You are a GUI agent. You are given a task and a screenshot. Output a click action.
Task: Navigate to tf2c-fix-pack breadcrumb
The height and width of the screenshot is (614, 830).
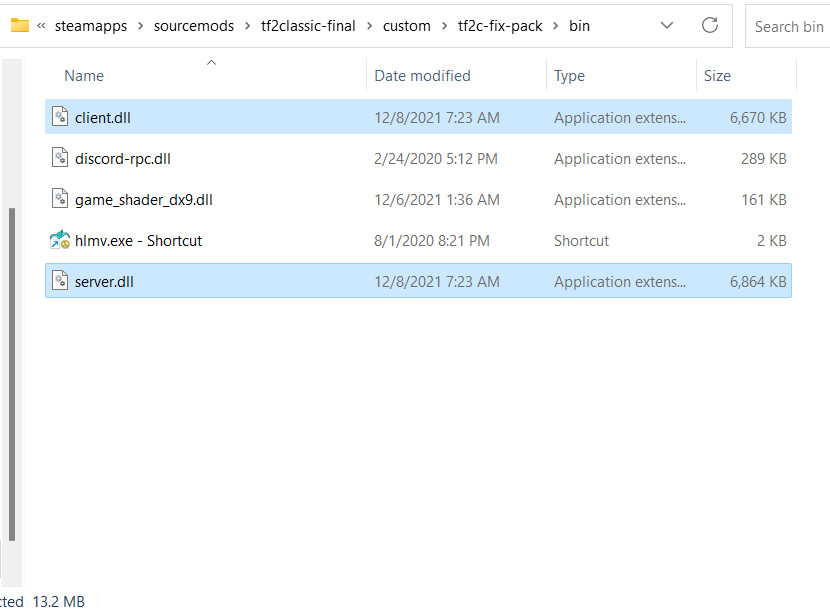(500, 26)
